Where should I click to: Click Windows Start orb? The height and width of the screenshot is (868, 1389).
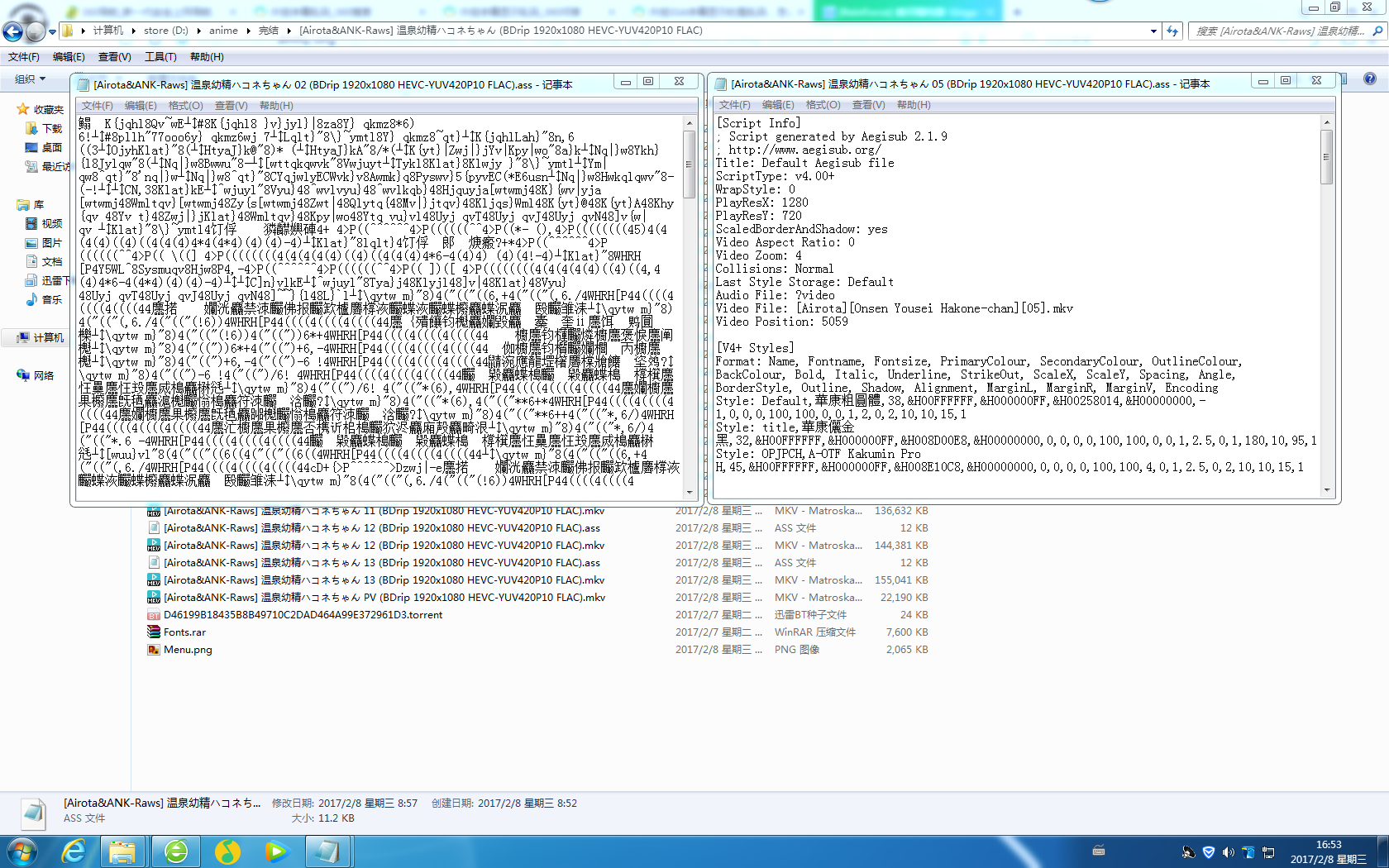22,851
